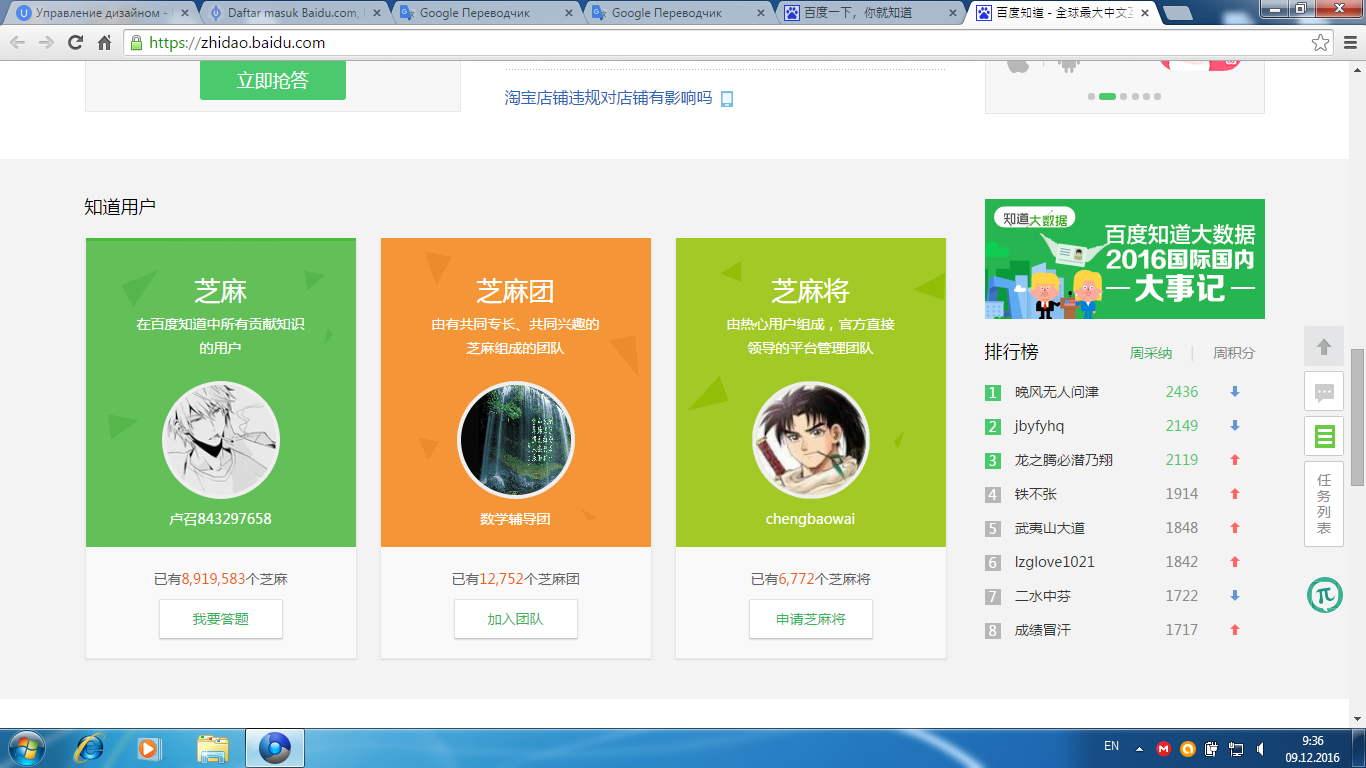This screenshot has height=768, width=1366.
Task: Switch to the 百度一下 browser tab
Action: point(869,13)
